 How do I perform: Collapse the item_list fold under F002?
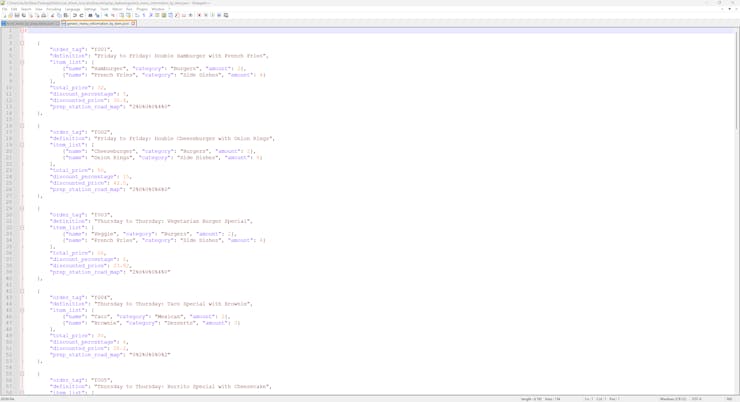[x=22, y=145]
